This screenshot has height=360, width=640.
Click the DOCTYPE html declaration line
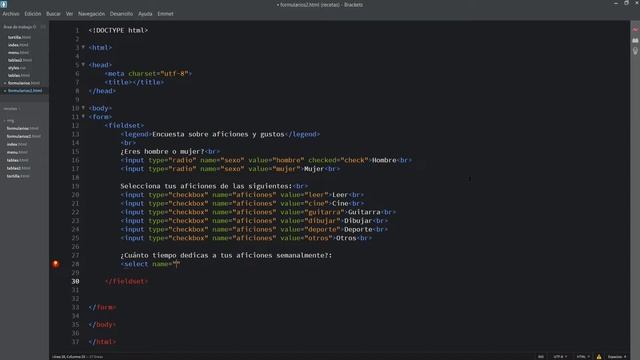118,30
